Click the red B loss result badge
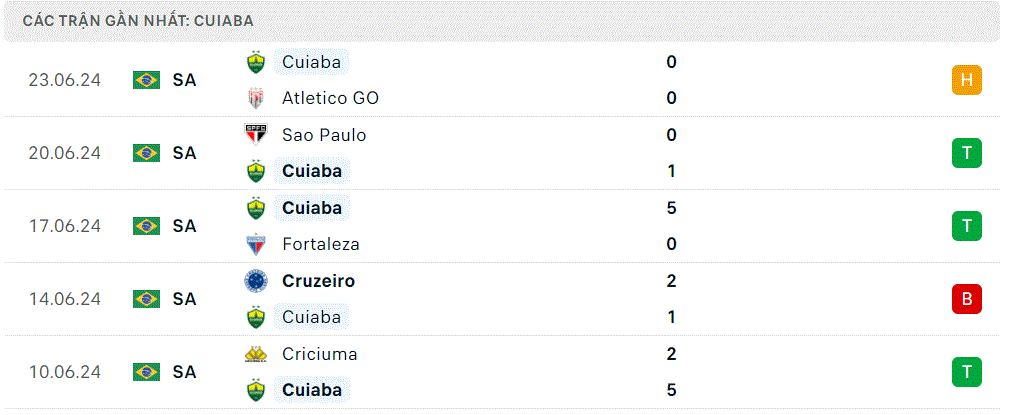Viewport: 1017px width, 415px height. click(x=966, y=299)
